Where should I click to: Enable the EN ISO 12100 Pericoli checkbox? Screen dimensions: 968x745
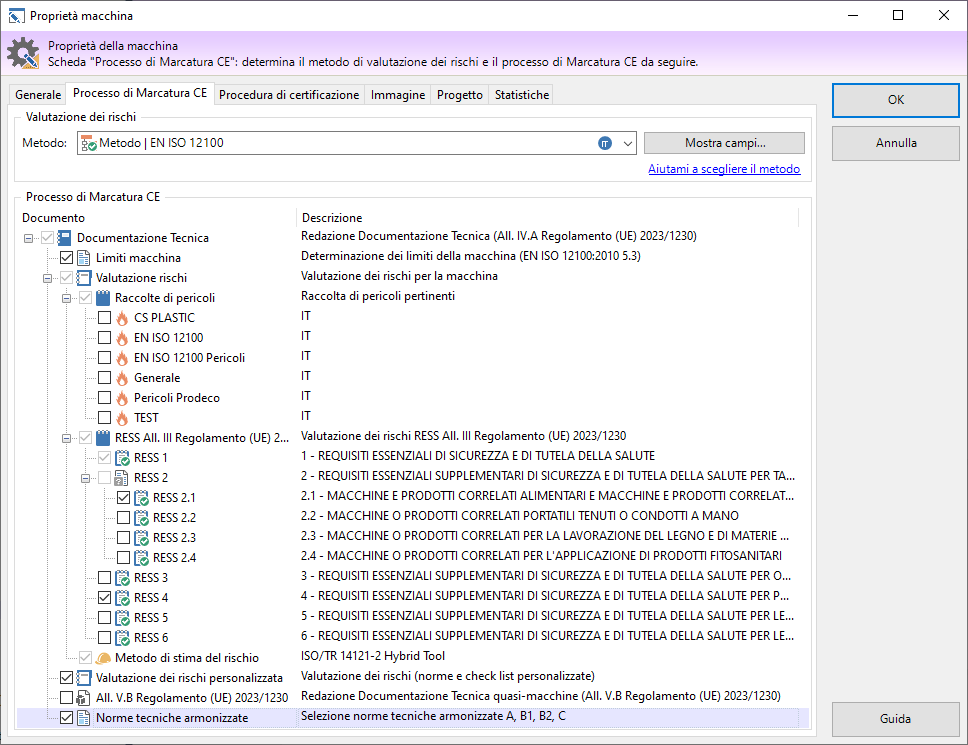104,358
